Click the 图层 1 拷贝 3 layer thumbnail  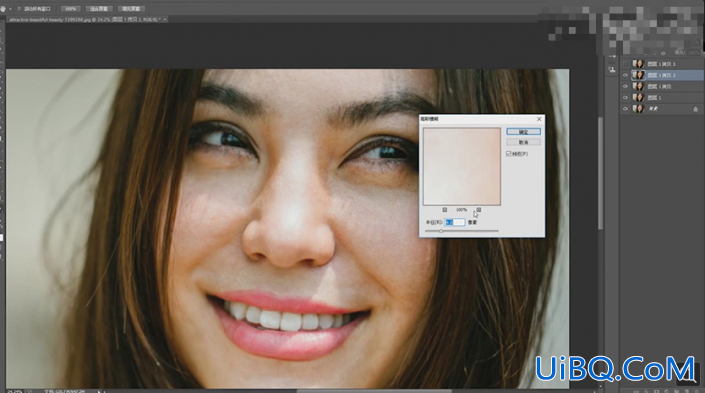[638, 64]
